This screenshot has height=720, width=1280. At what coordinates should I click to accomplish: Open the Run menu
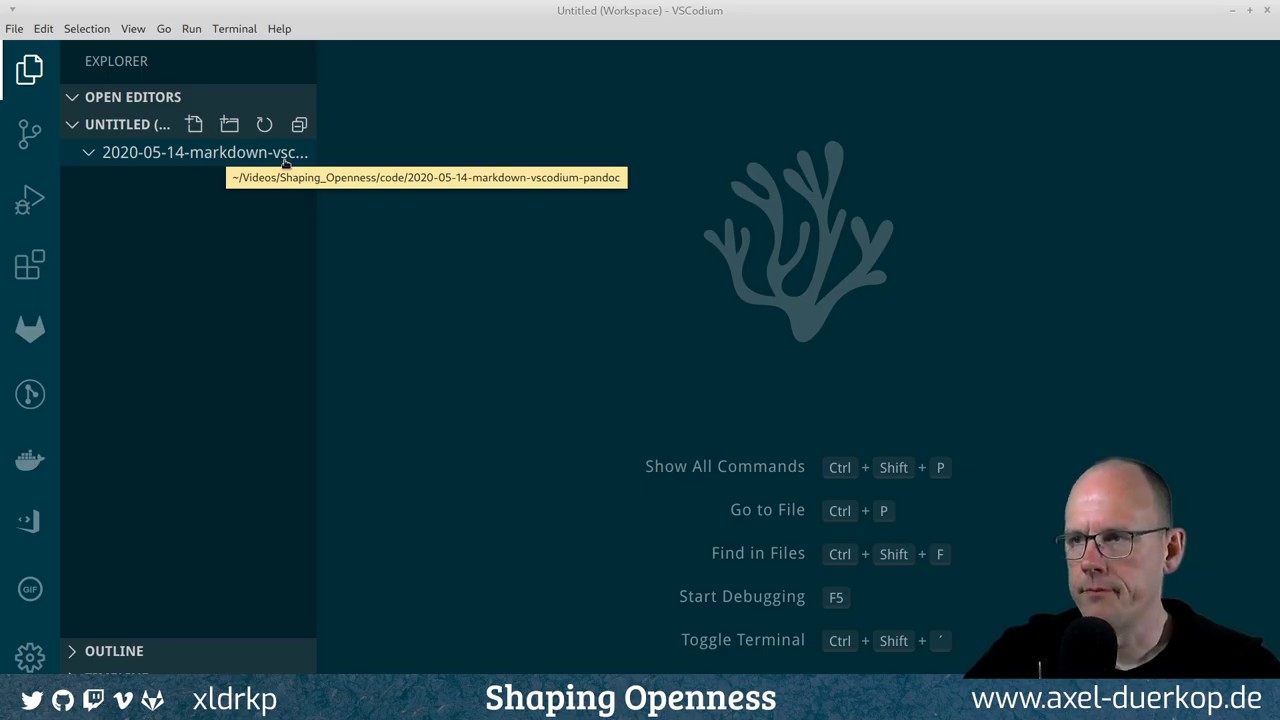tap(191, 29)
